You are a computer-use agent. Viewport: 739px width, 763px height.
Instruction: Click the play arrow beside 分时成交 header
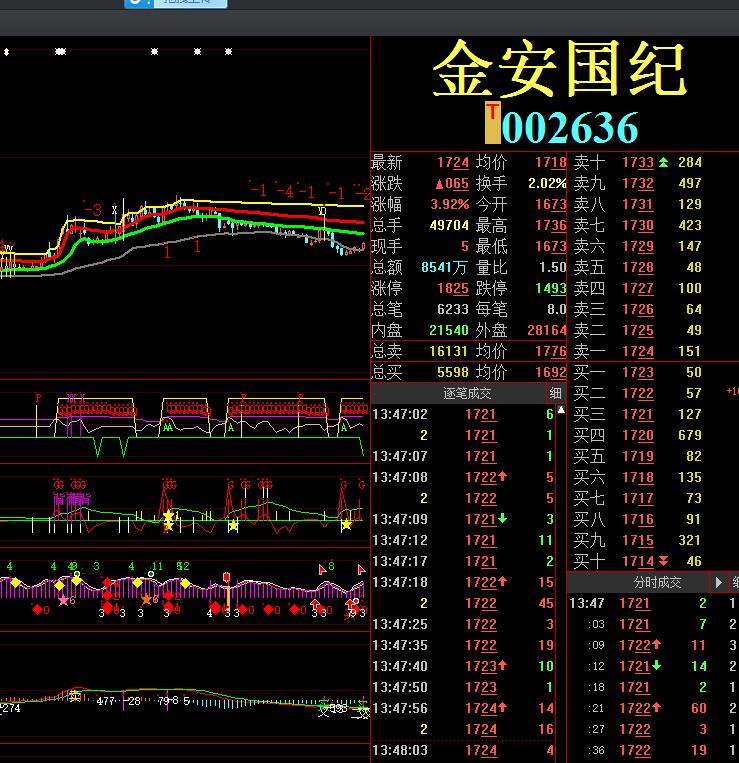coord(718,582)
